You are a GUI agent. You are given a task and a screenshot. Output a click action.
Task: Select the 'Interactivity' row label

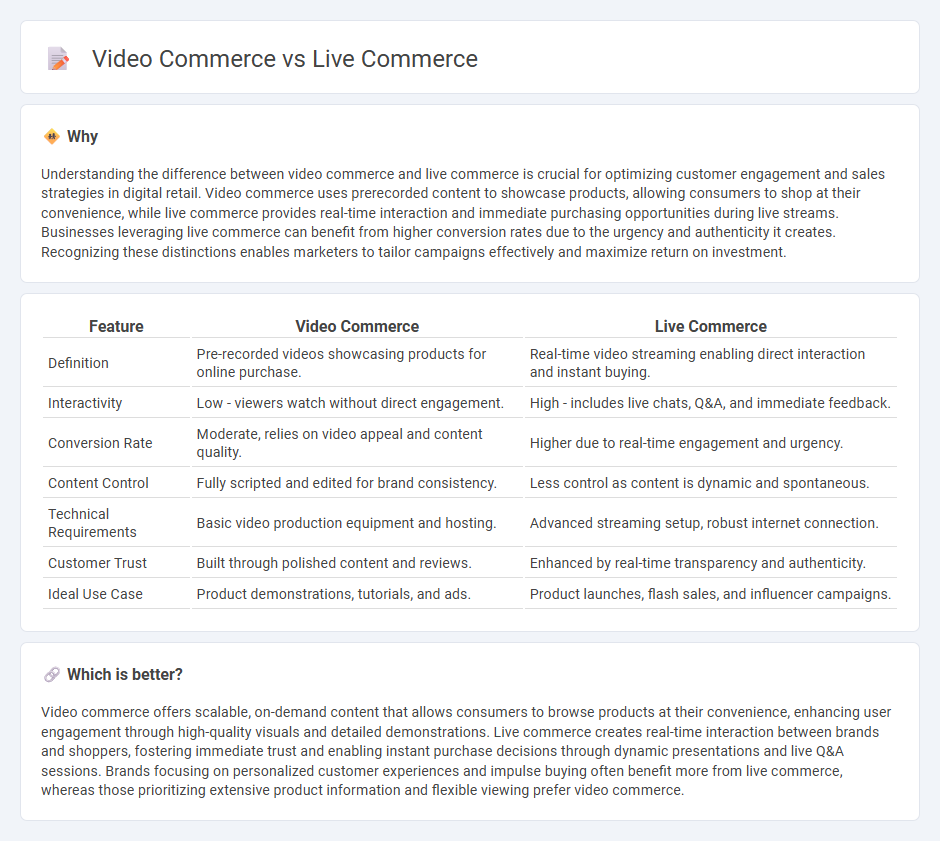[85, 403]
